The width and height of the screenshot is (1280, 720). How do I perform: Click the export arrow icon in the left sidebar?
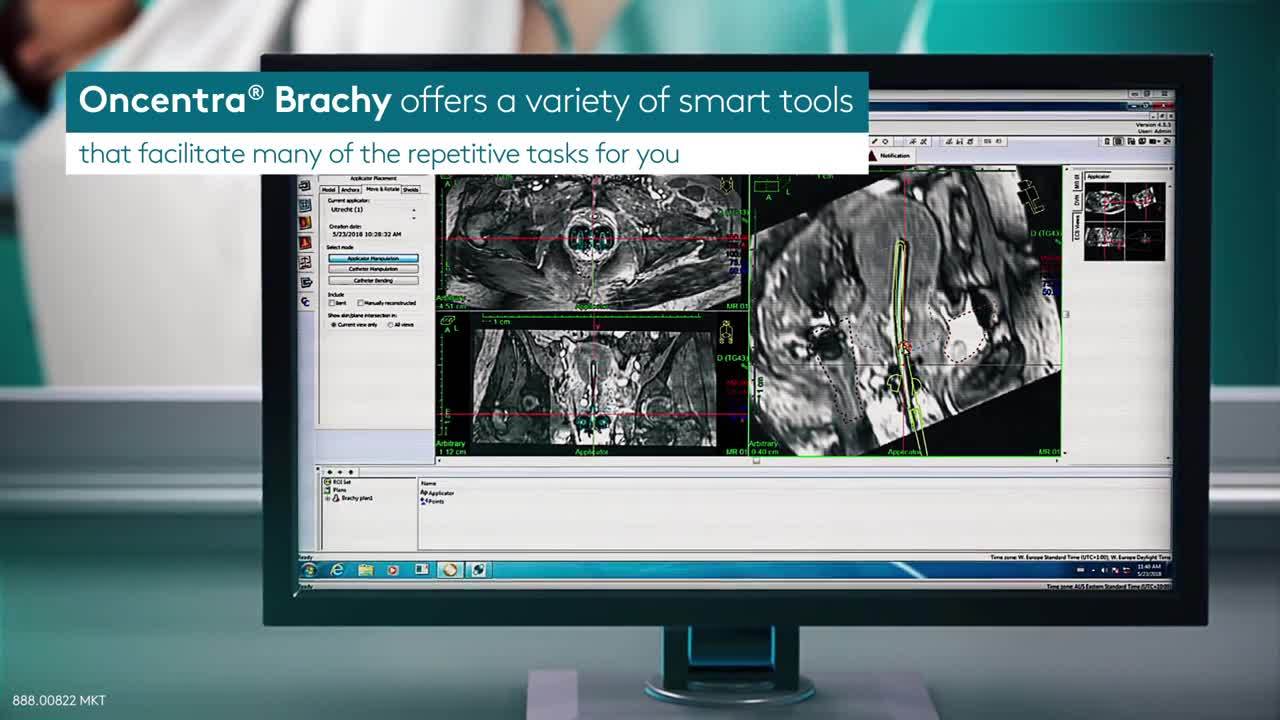point(305,282)
